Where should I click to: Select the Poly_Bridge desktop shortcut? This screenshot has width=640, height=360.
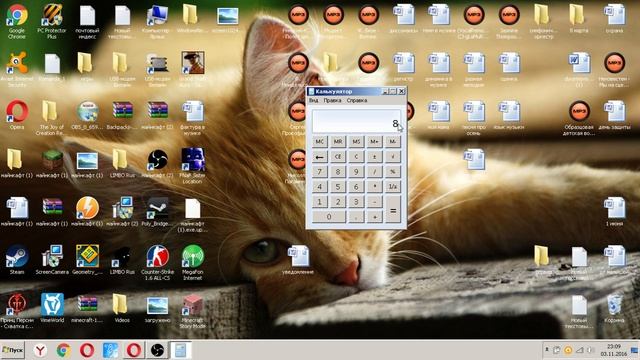[x=158, y=211]
